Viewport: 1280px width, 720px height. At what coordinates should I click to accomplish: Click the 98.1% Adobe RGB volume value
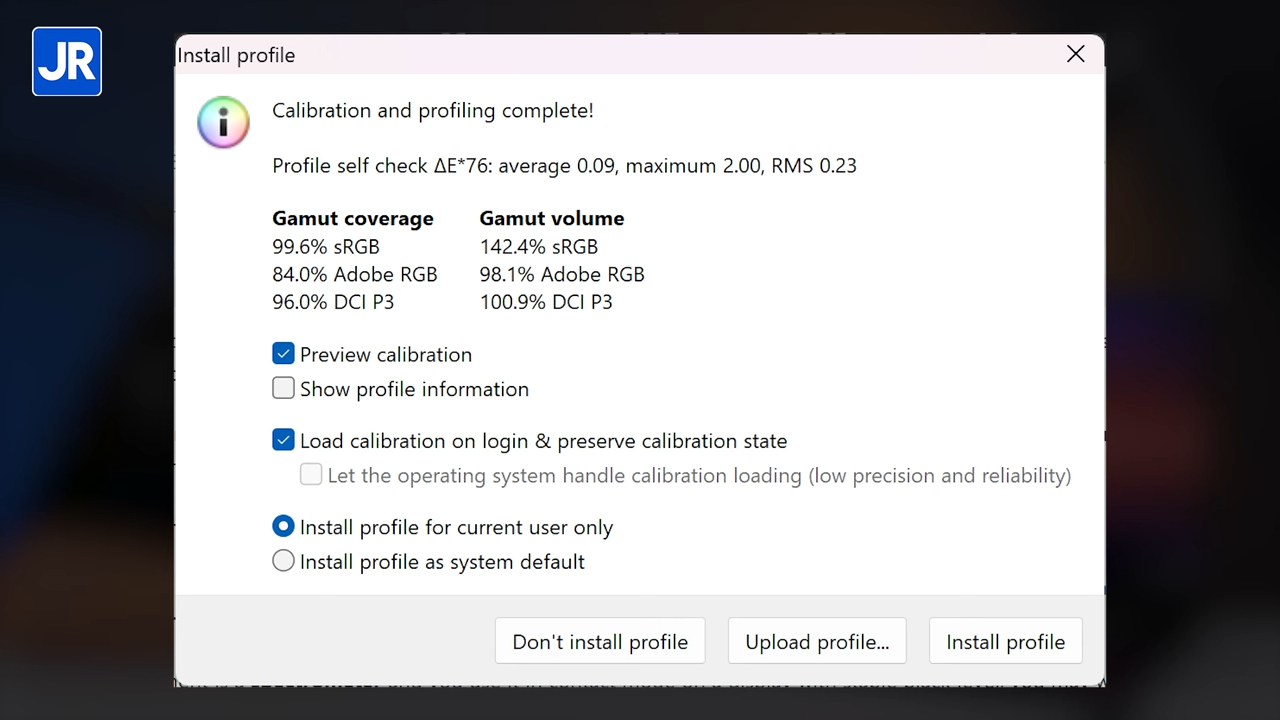click(x=562, y=274)
